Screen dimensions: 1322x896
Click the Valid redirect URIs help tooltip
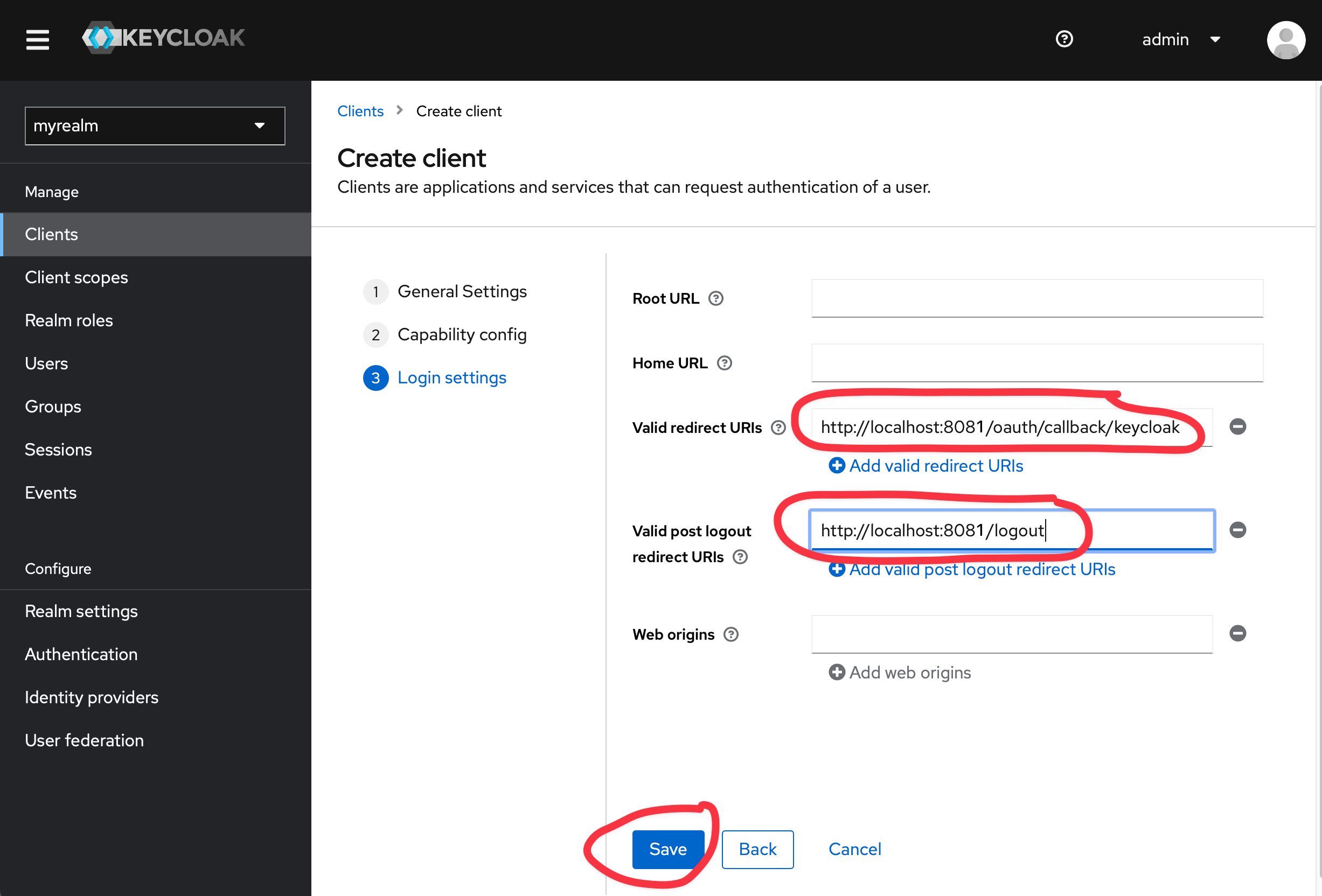click(x=781, y=428)
